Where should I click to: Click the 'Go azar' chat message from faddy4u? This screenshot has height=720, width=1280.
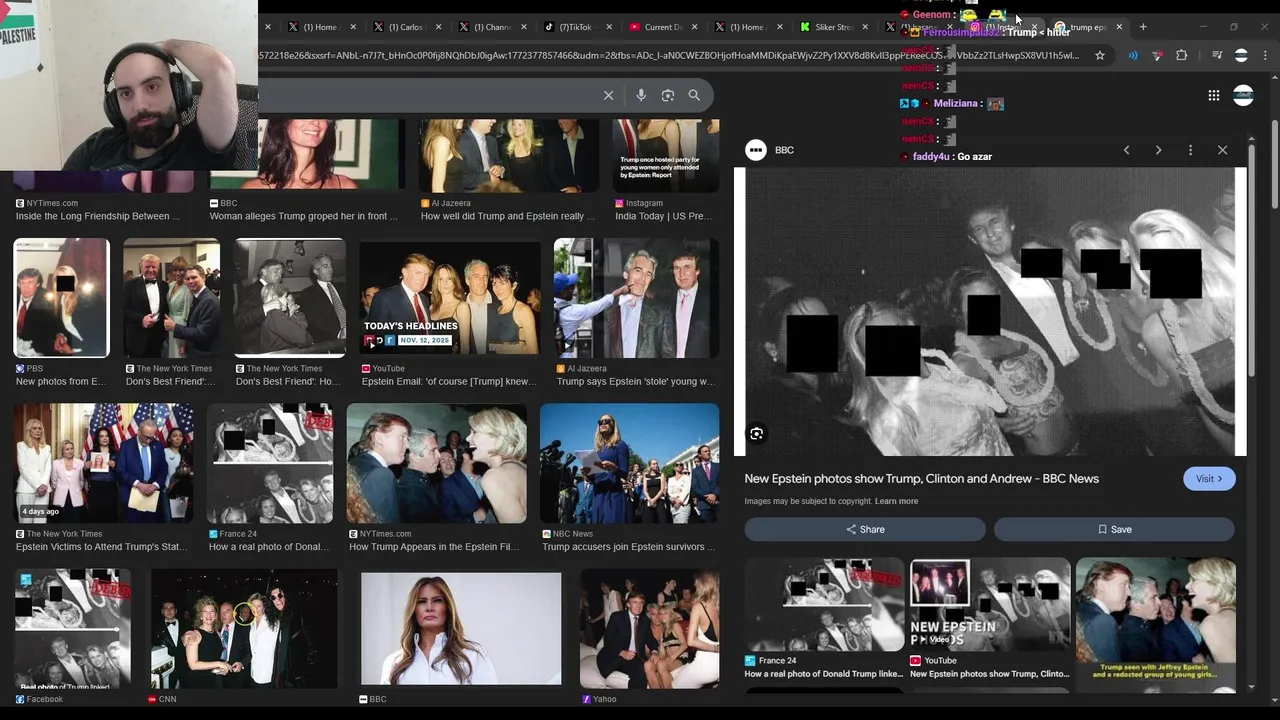click(x=974, y=157)
